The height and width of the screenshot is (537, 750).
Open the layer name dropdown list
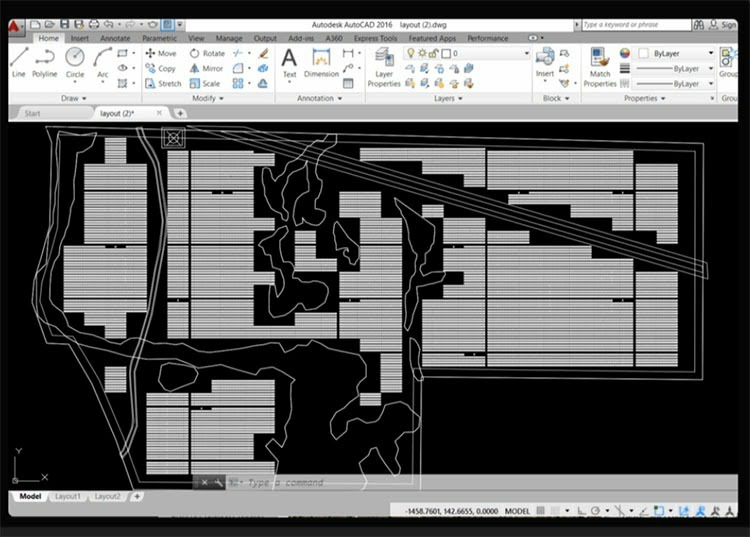(484, 53)
